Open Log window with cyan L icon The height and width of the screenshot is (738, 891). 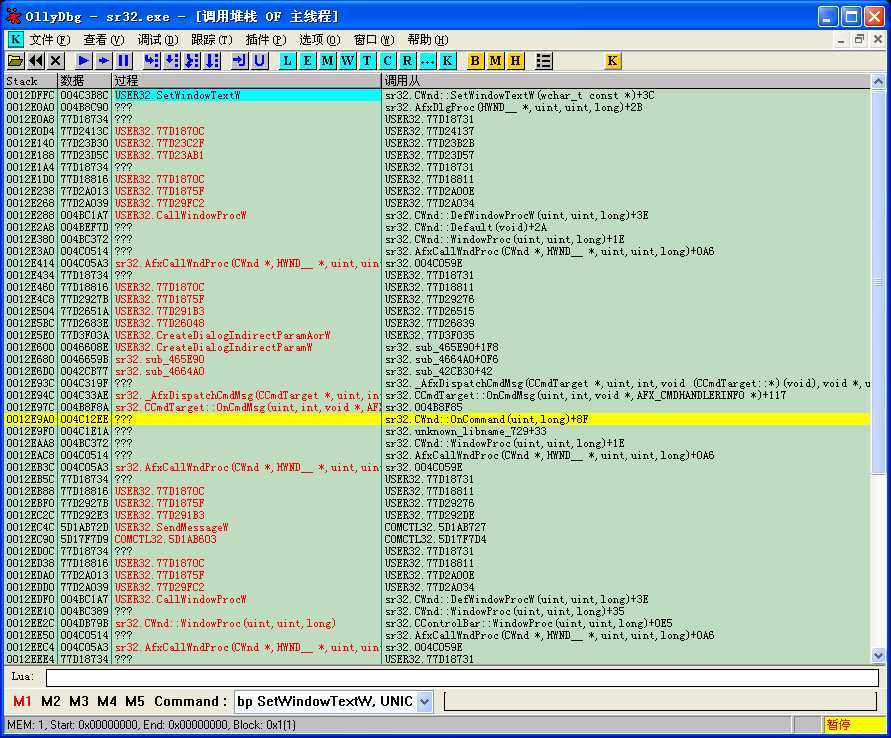[x=288, y=60]
